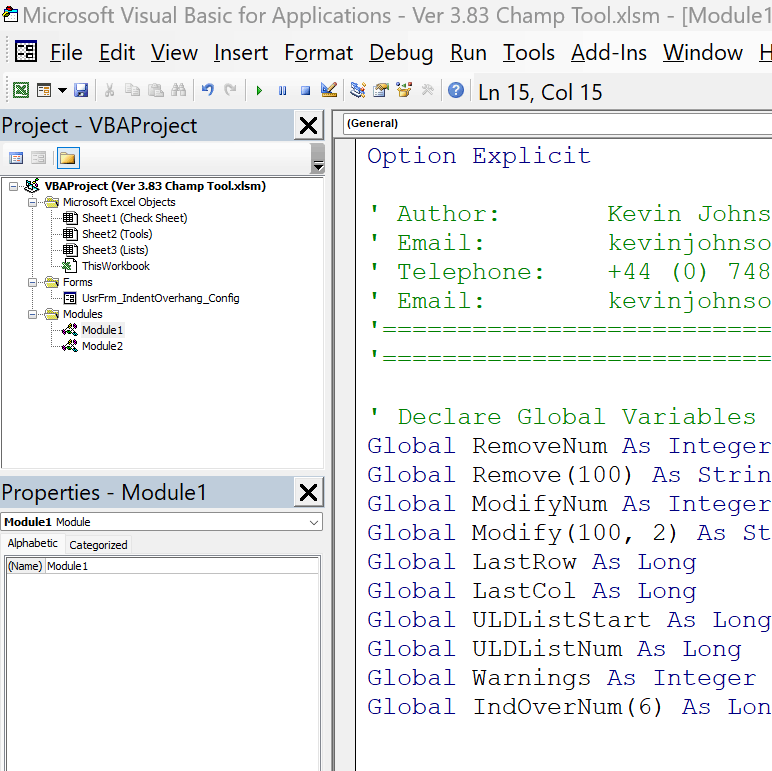Collapse the Microsoft Excel Objects folder
This screenshot has width=772, height=771.
[x=32, y=202]
